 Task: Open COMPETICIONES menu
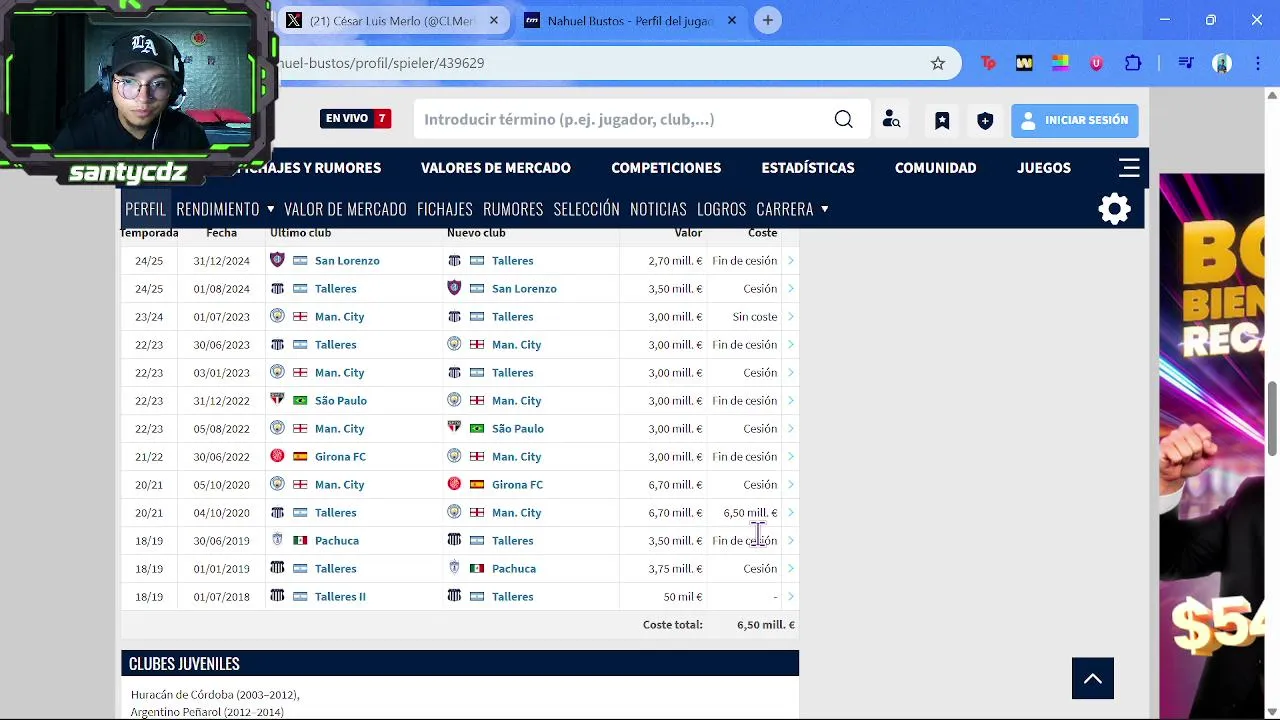[x=666, y=168]
